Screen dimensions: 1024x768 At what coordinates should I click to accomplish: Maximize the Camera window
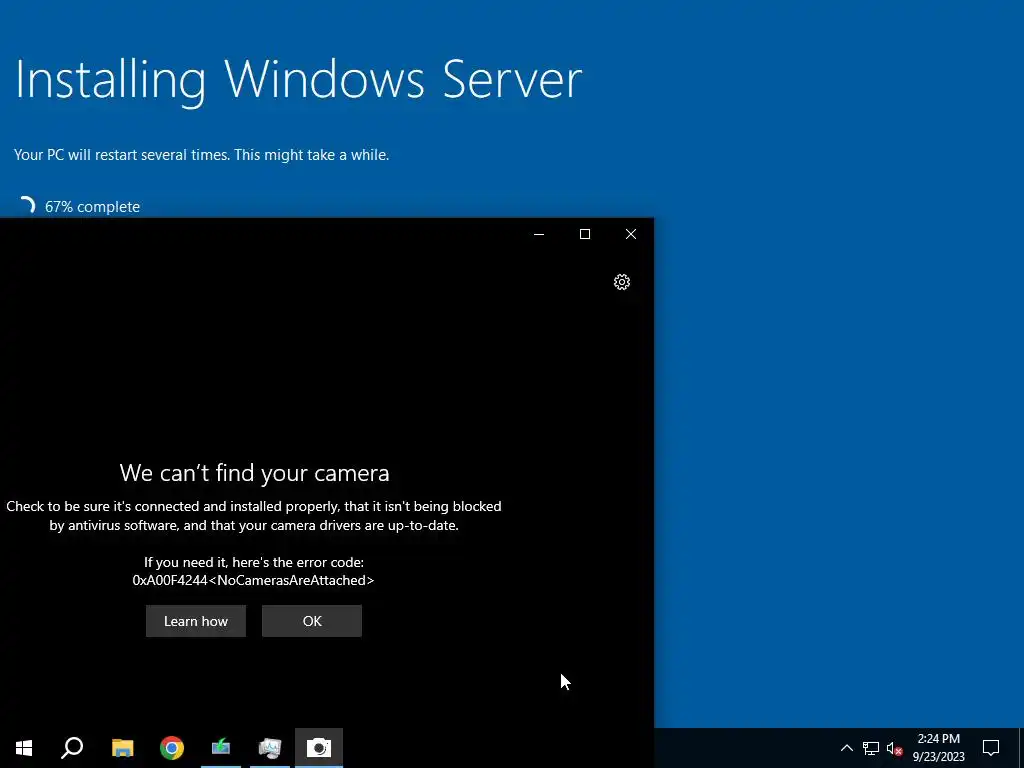(585, 234)
